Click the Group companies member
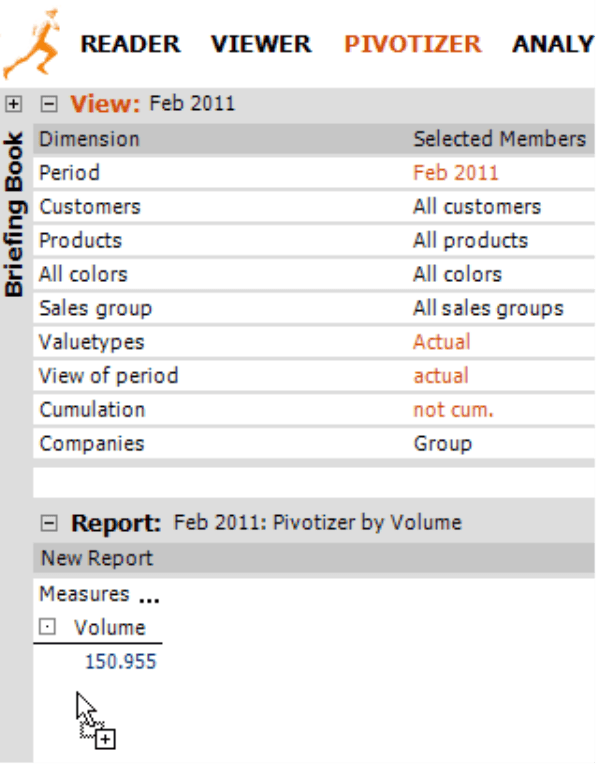The height and width of the screenshot is (764, 596). [442, 444]
